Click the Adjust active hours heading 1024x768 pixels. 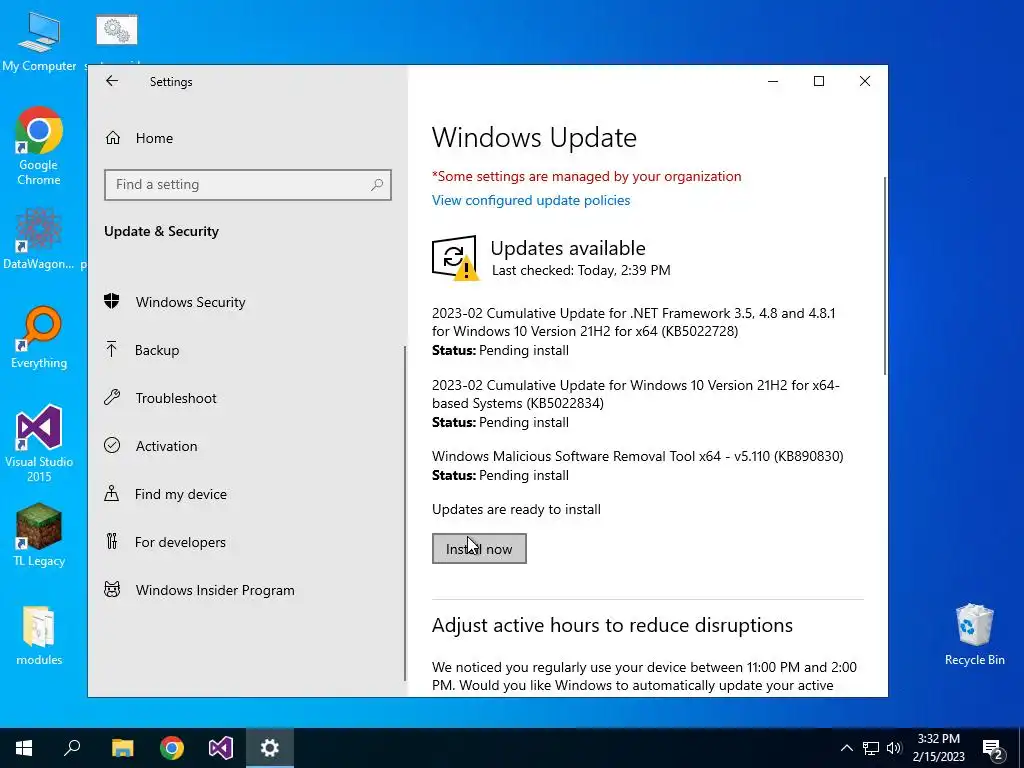point(612,625)
